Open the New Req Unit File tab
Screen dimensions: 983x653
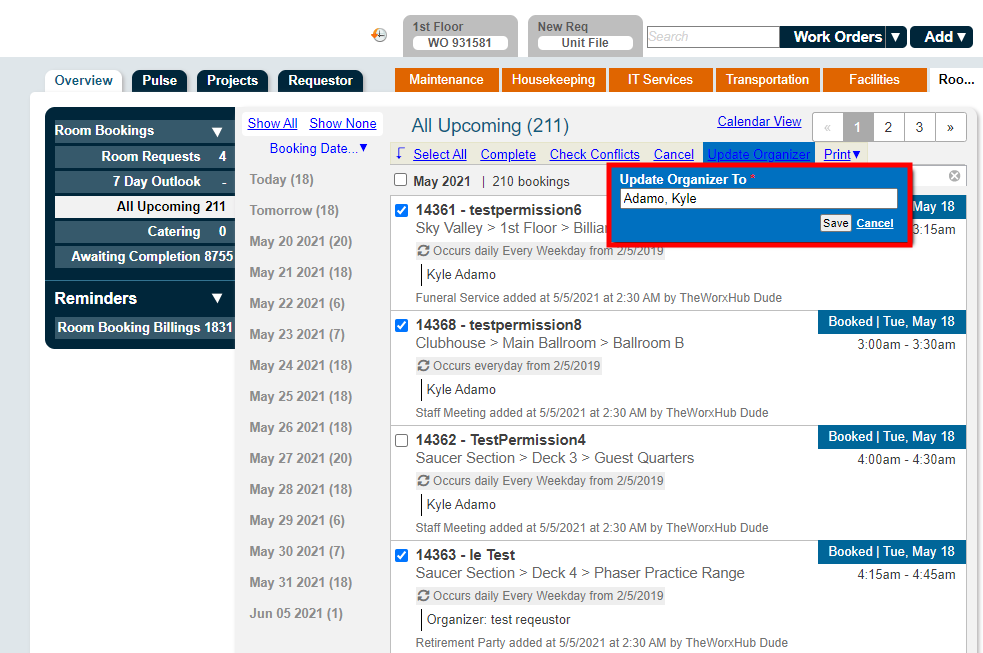coord(585,35)
